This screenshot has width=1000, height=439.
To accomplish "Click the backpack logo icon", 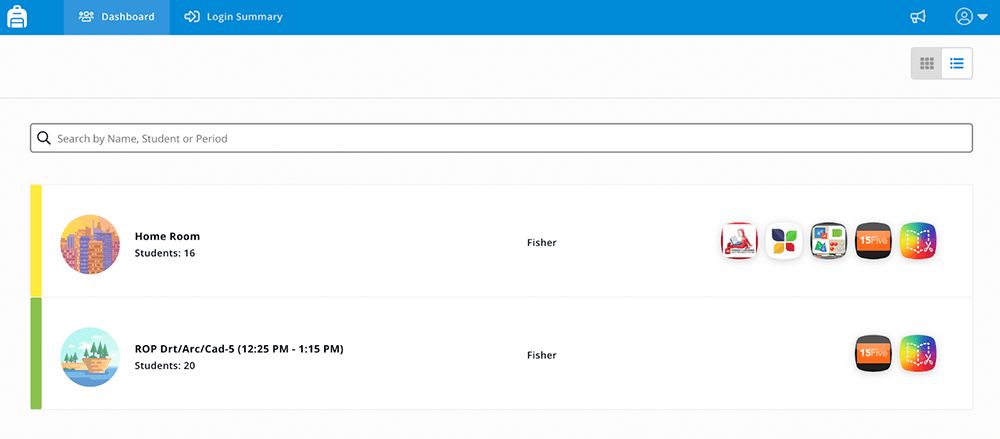I will 18,17.
